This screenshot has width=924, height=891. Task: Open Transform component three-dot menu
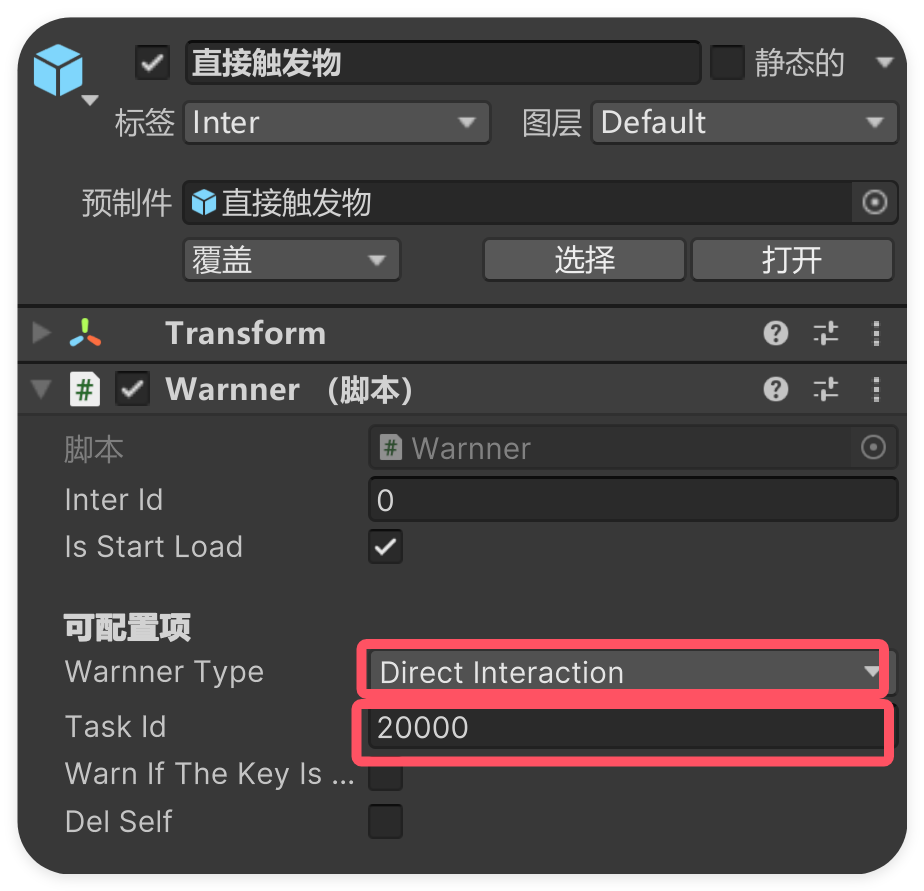coord(876,333)
